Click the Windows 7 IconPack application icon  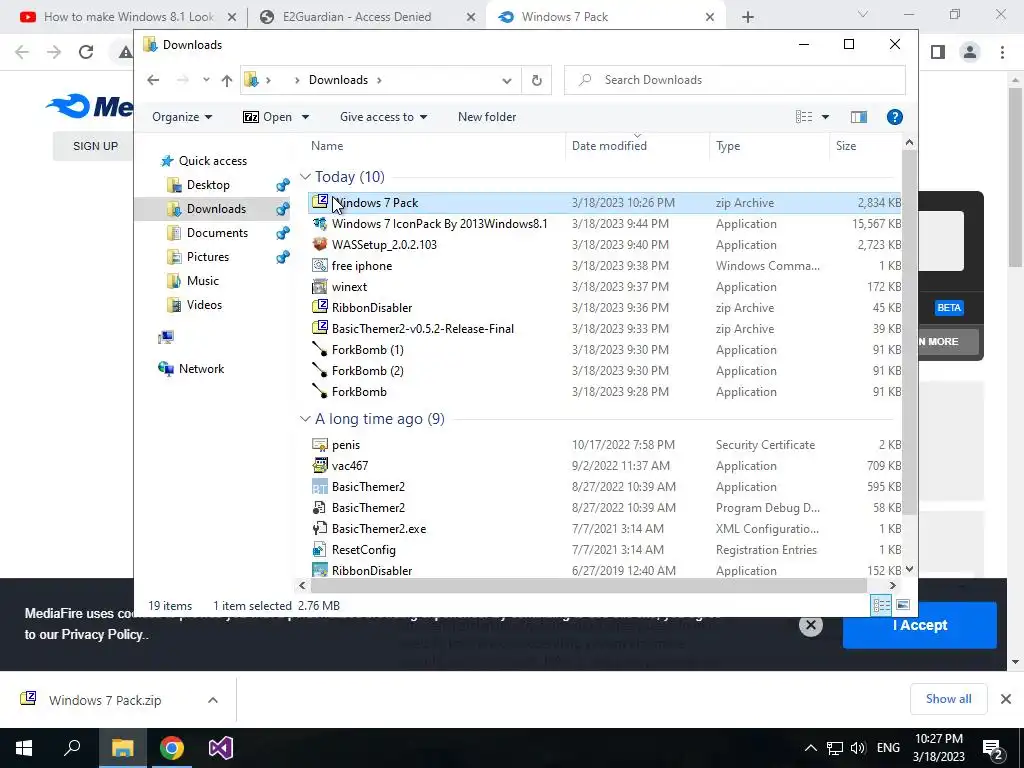coord(319,223)
